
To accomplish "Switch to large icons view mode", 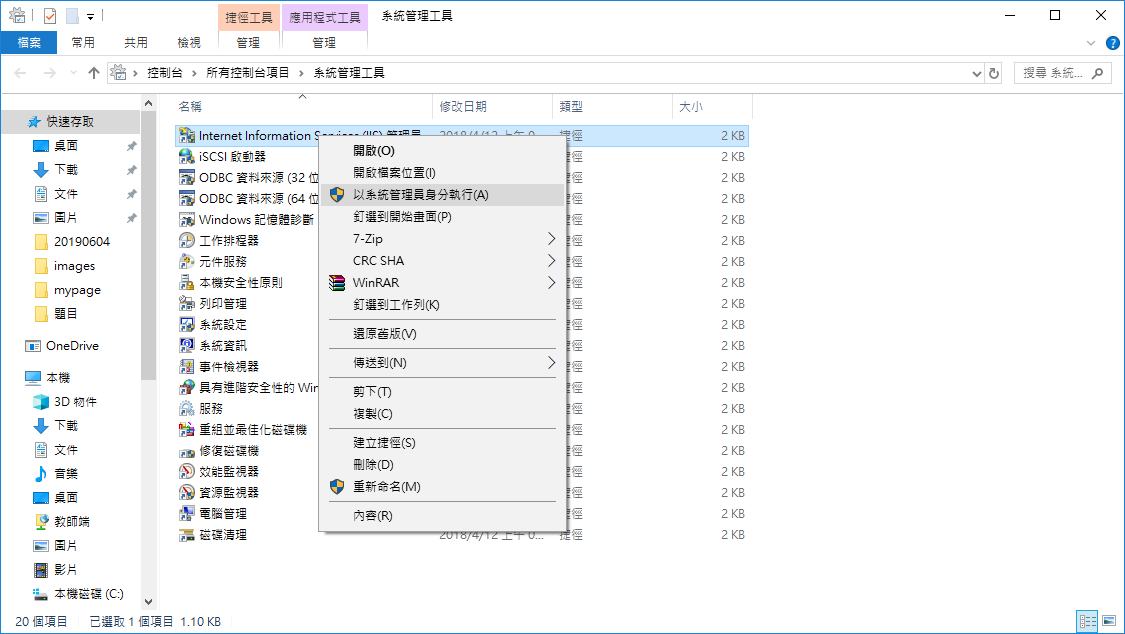I will (1109, 622).
